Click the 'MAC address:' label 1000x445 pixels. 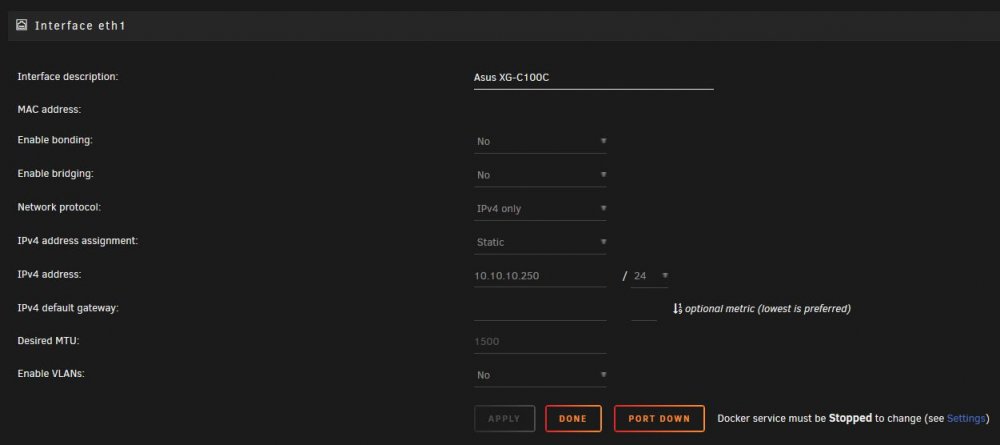click(x=49, y=110)
